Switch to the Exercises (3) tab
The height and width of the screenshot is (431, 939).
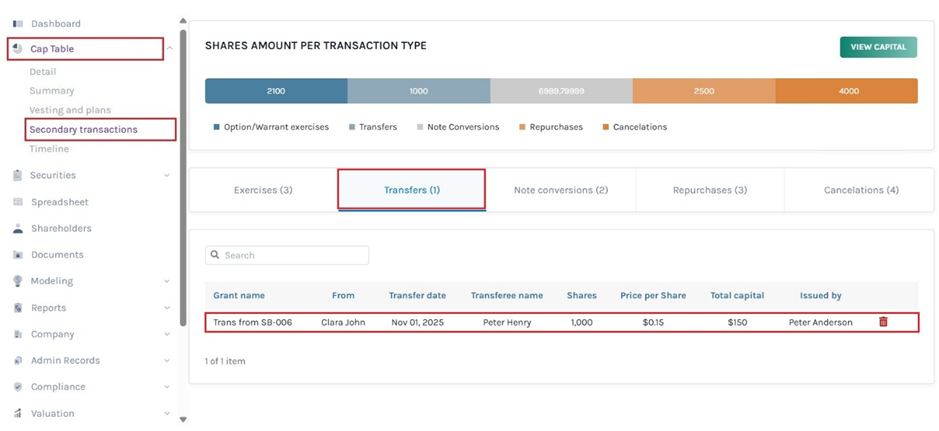click(263, 190)
